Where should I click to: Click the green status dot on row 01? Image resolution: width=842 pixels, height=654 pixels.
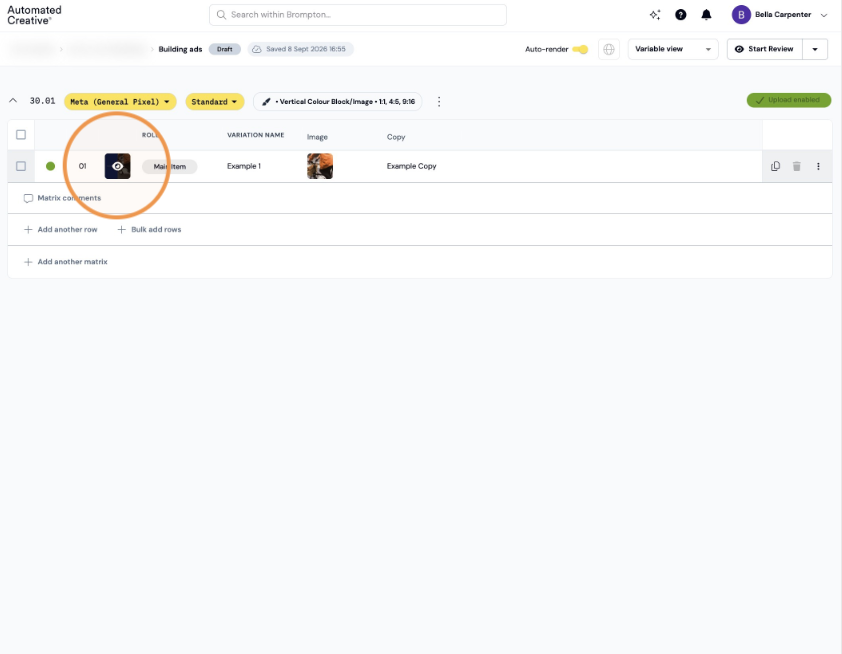click(50, 166)
